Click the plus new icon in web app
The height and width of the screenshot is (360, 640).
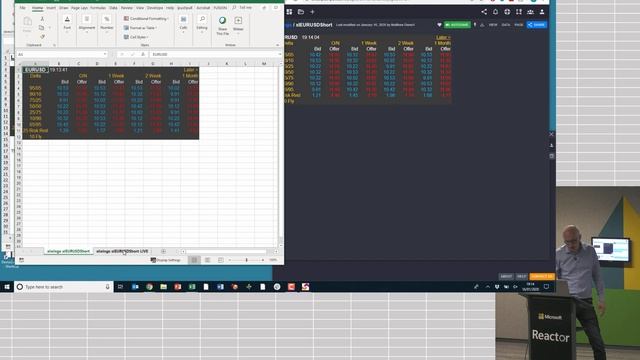point(312,12)
